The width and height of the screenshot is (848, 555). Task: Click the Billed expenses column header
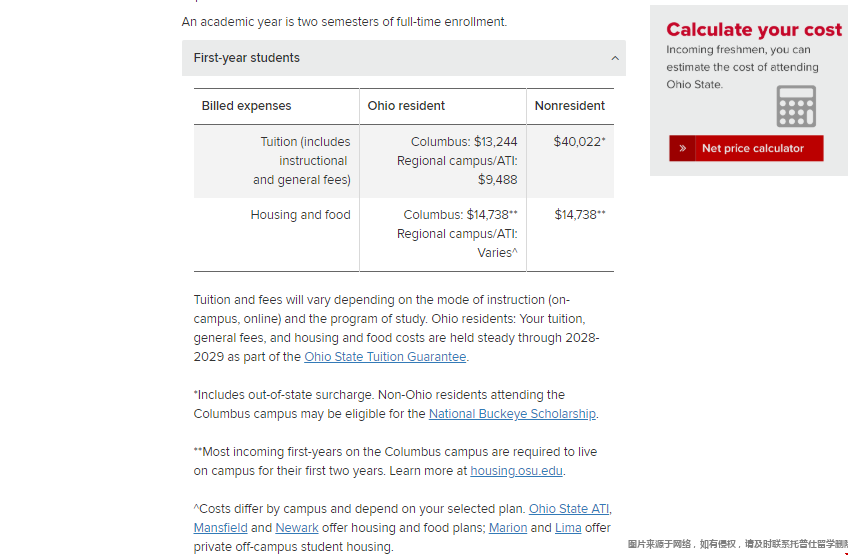click(x=247, y=106)
